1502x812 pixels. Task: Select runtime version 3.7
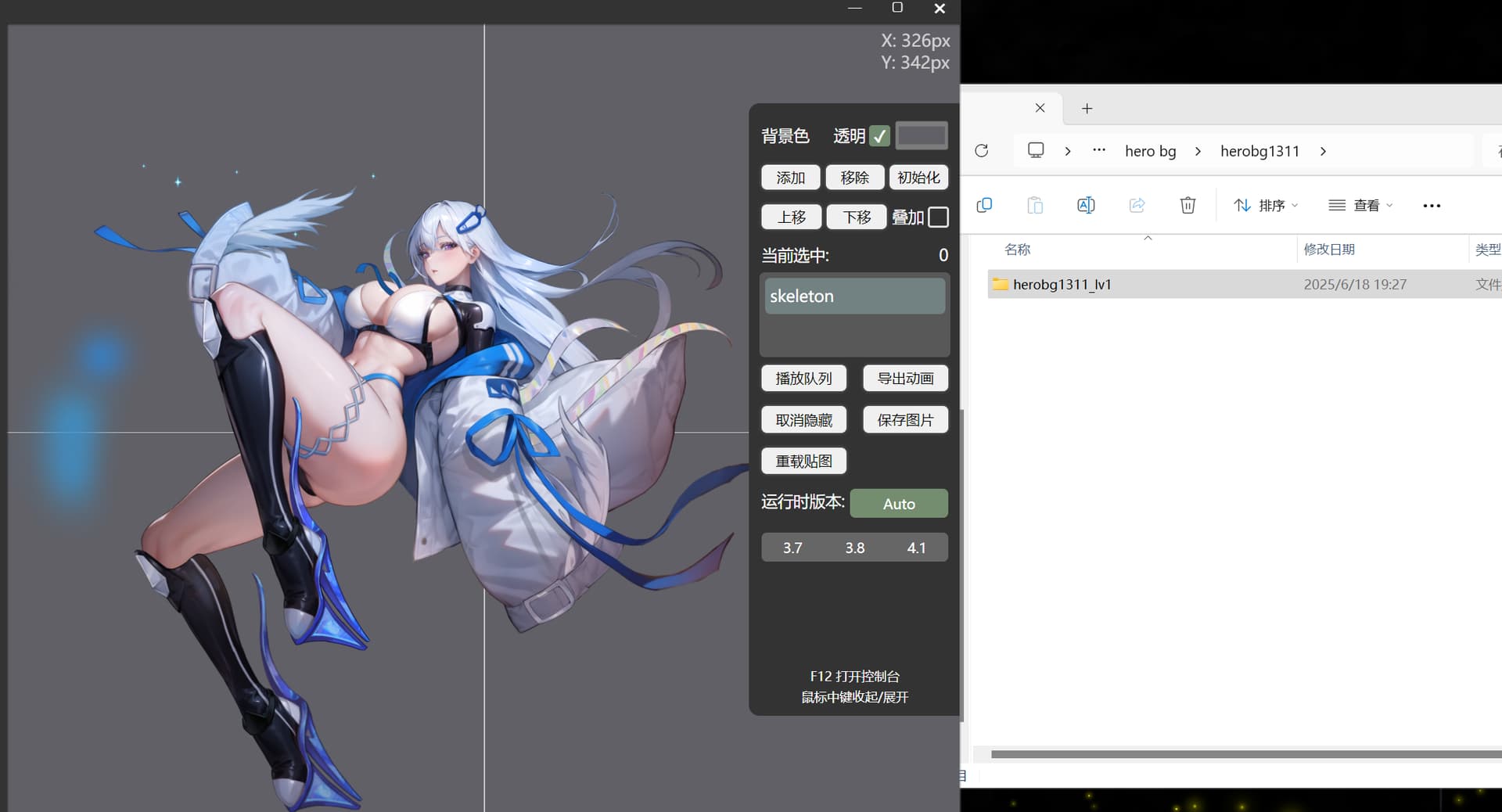[x=792, y=548]
